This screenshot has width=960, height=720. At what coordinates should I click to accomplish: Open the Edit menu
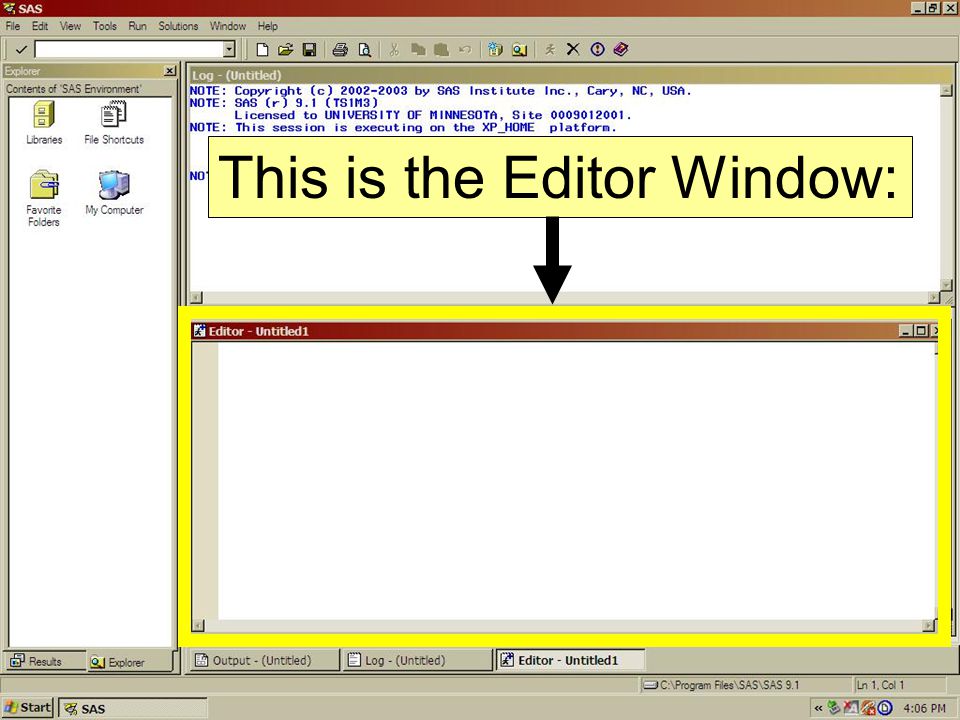click(x=40, y=26)
